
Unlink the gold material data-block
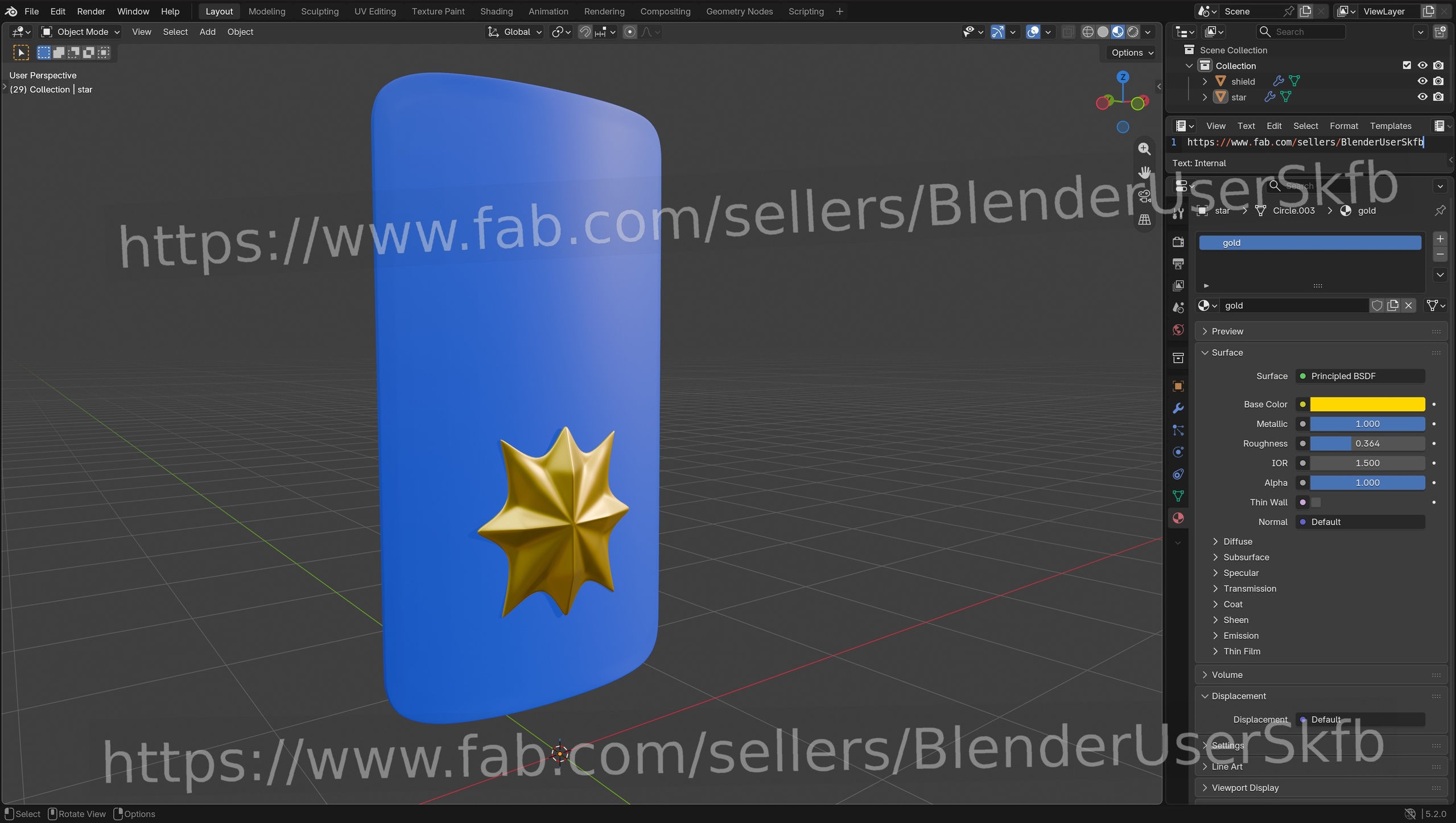[1409, 305]
